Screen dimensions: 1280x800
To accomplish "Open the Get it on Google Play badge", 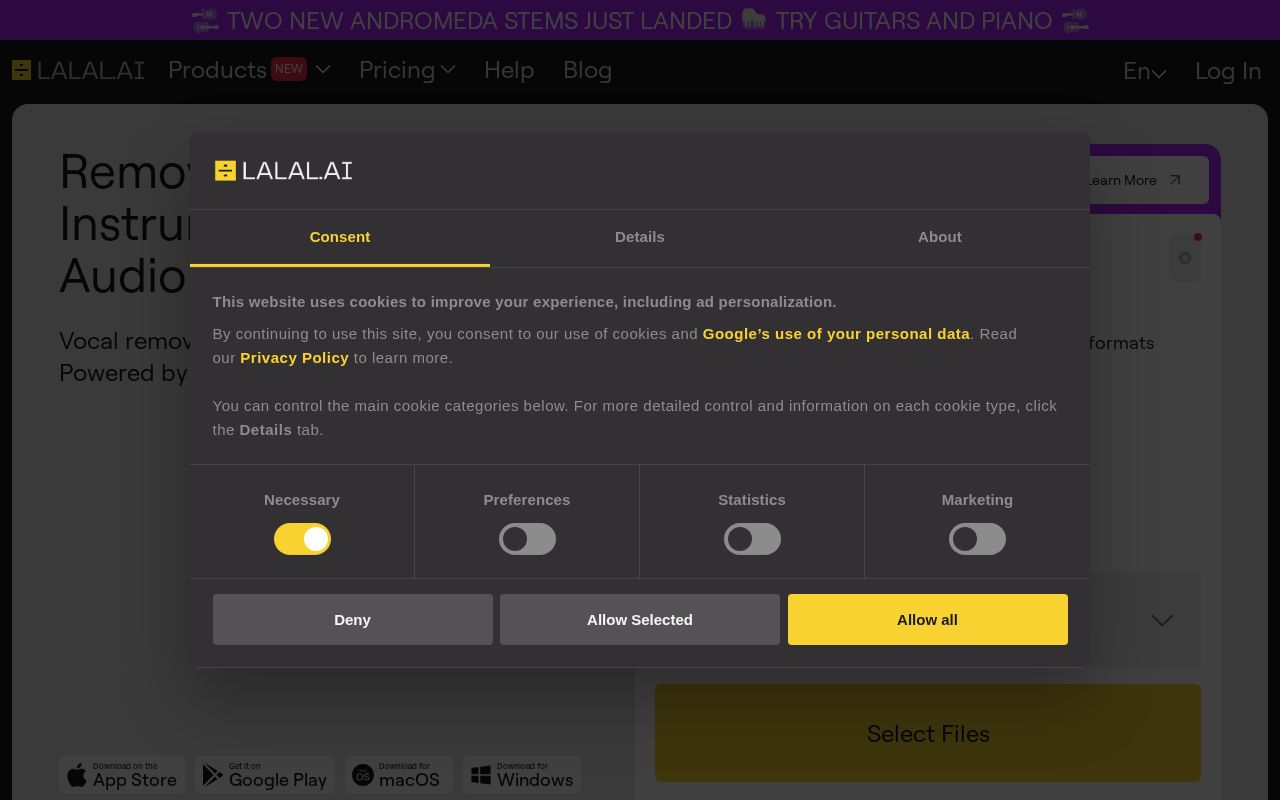I will [265, 775].
